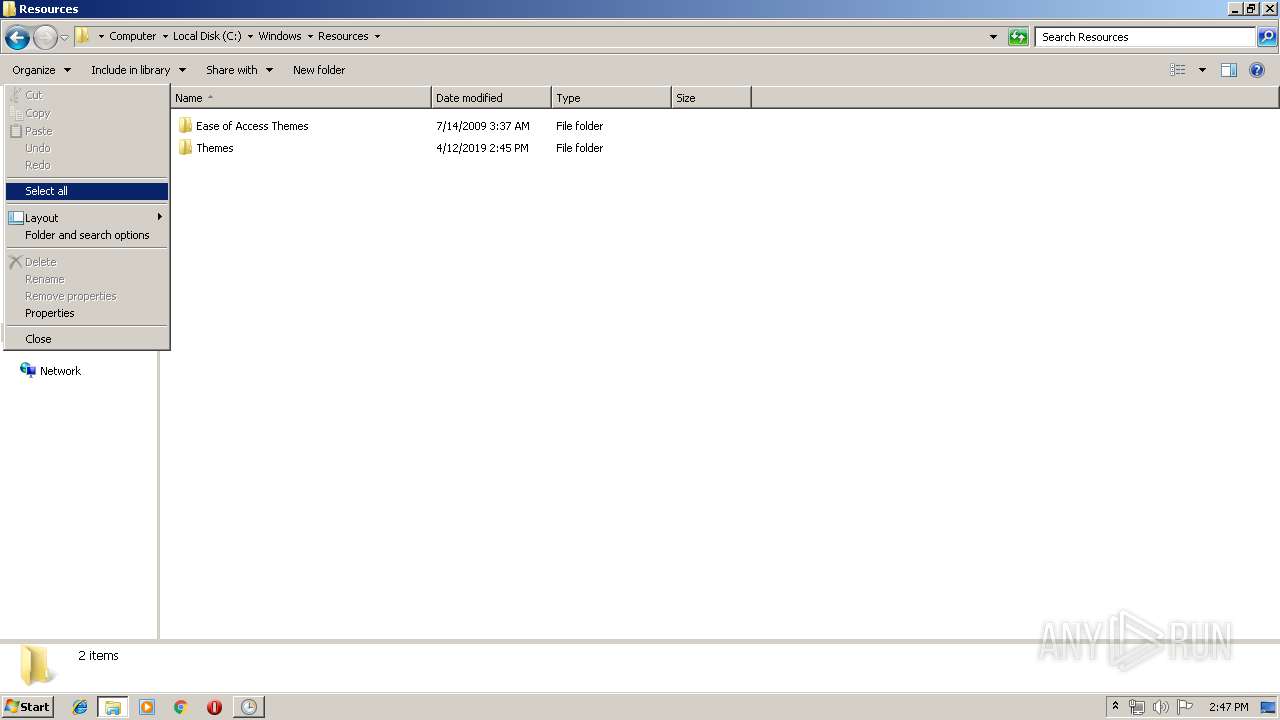This screenshot has height=720, width=1280.
Task: Click Computer in the address breadcrumb
Action: (132, 36)
